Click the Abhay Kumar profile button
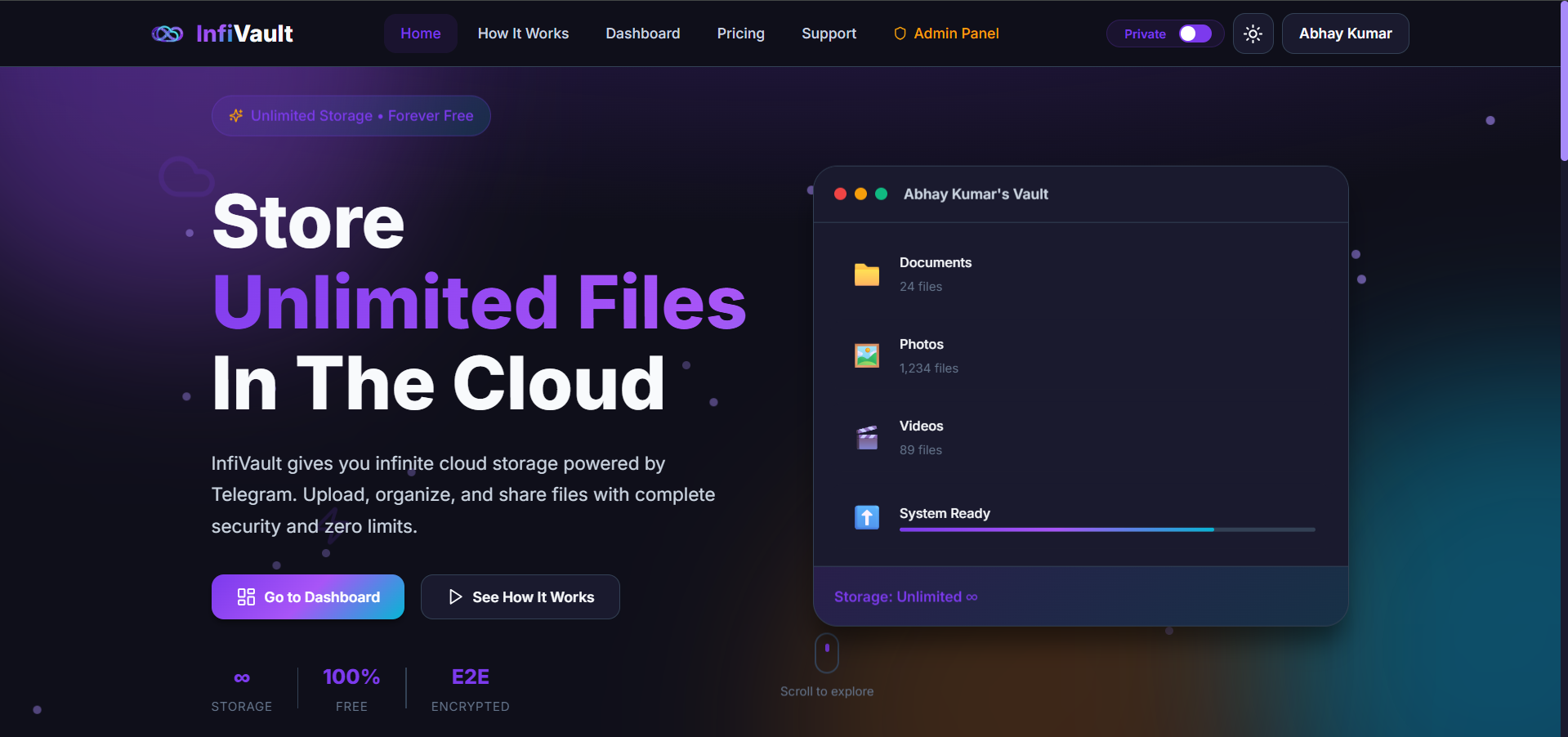The height and width of the screenshot is (737, 1568). pyautogui.click(x=1346, y=33)
